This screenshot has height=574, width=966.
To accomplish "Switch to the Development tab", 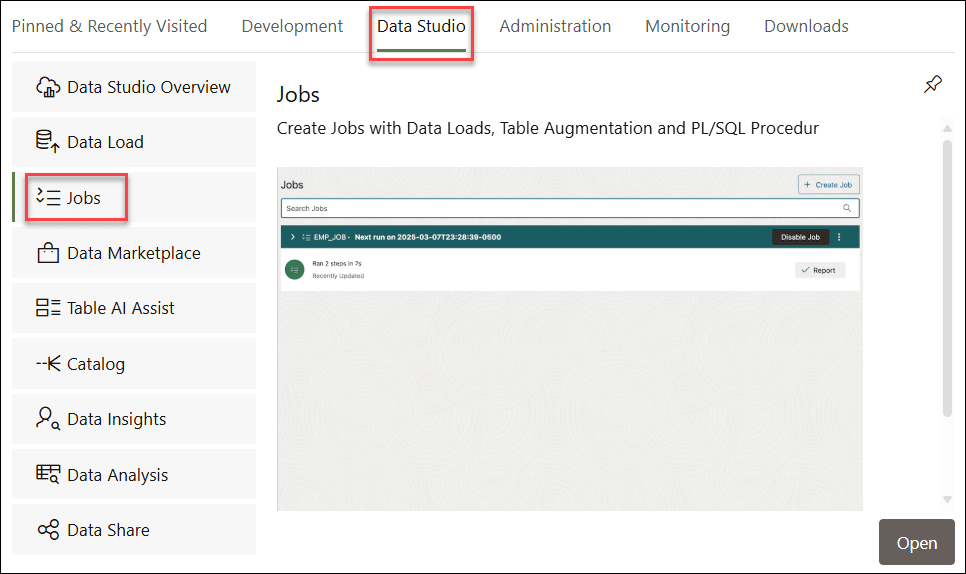I will (292, 26).
